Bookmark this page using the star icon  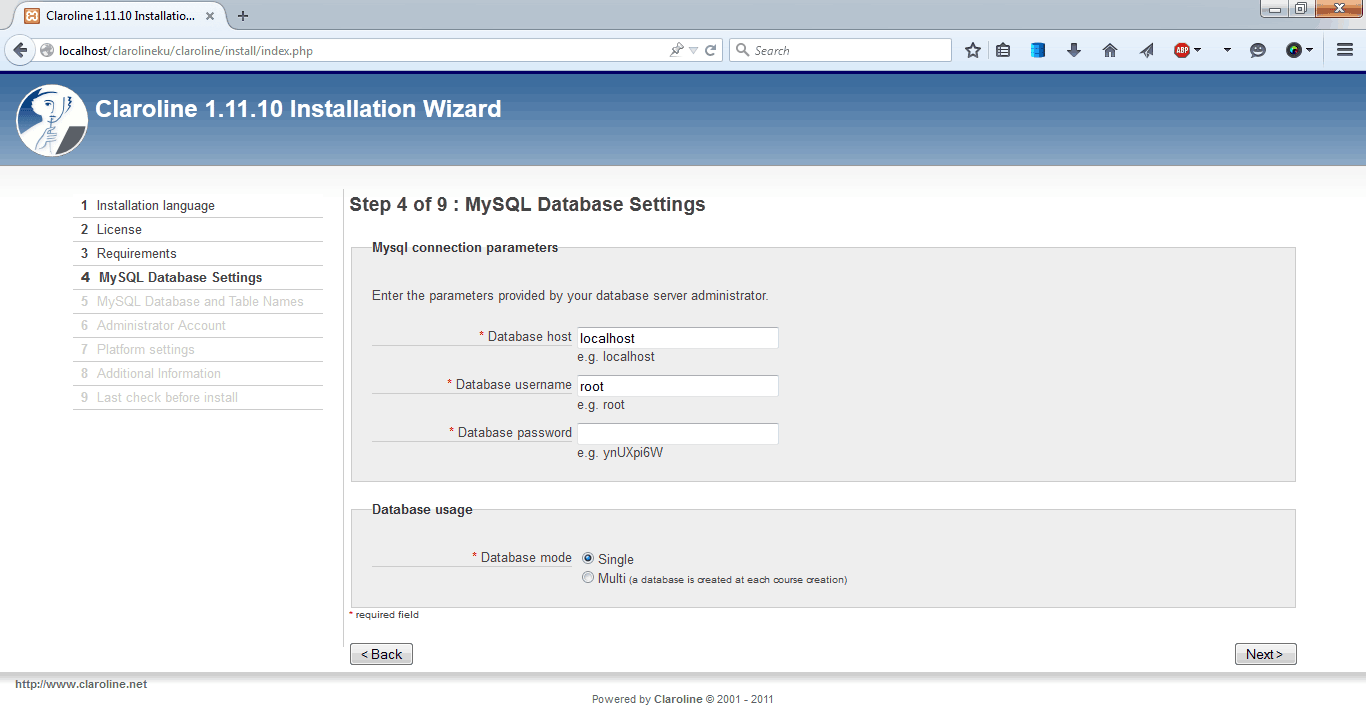972,49
